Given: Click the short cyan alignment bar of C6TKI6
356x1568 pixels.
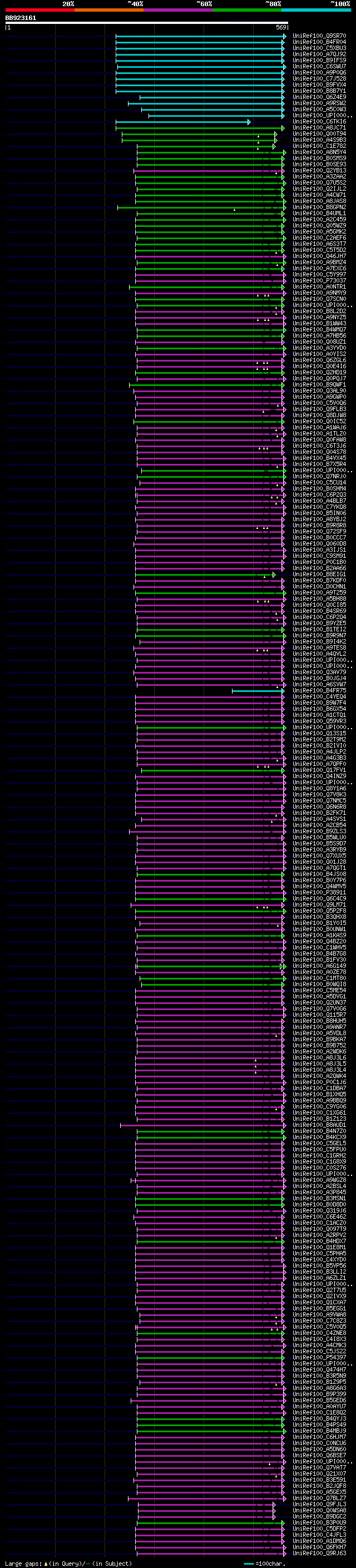Looking at the screenshot, I should click(x=182, y=122).
